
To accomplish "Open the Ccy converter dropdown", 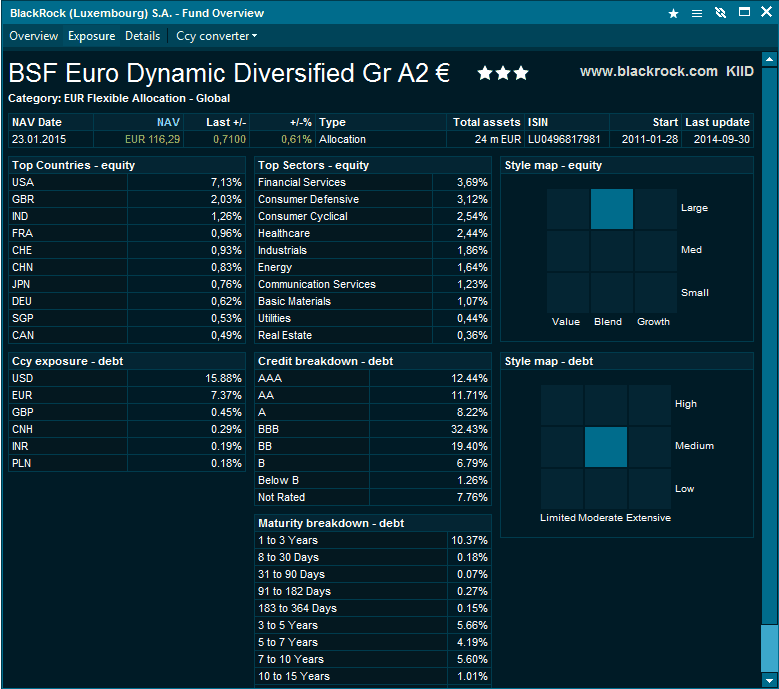I will click(217, 36).
